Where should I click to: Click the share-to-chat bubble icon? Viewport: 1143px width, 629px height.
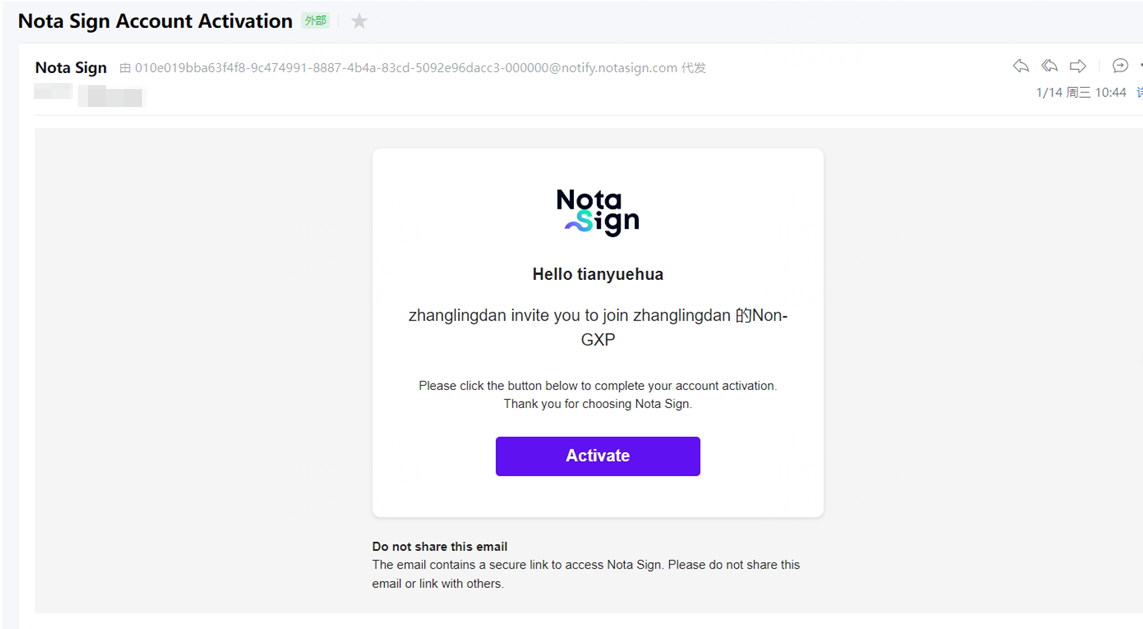1120,66
